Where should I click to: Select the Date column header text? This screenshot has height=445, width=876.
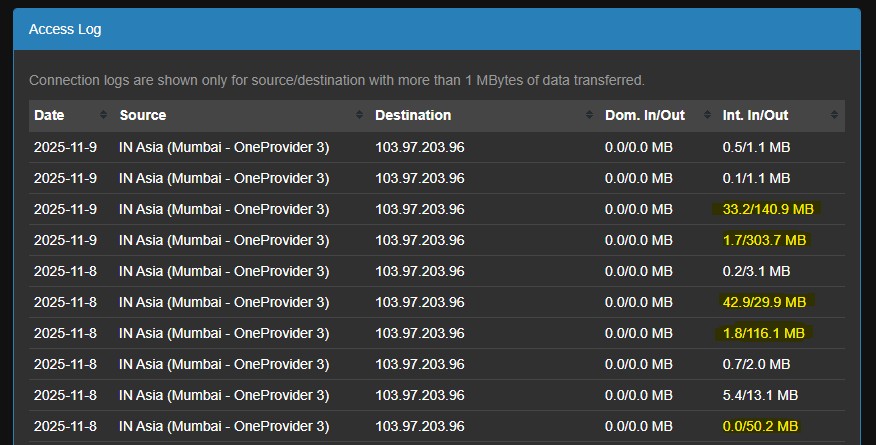(49, 116)
